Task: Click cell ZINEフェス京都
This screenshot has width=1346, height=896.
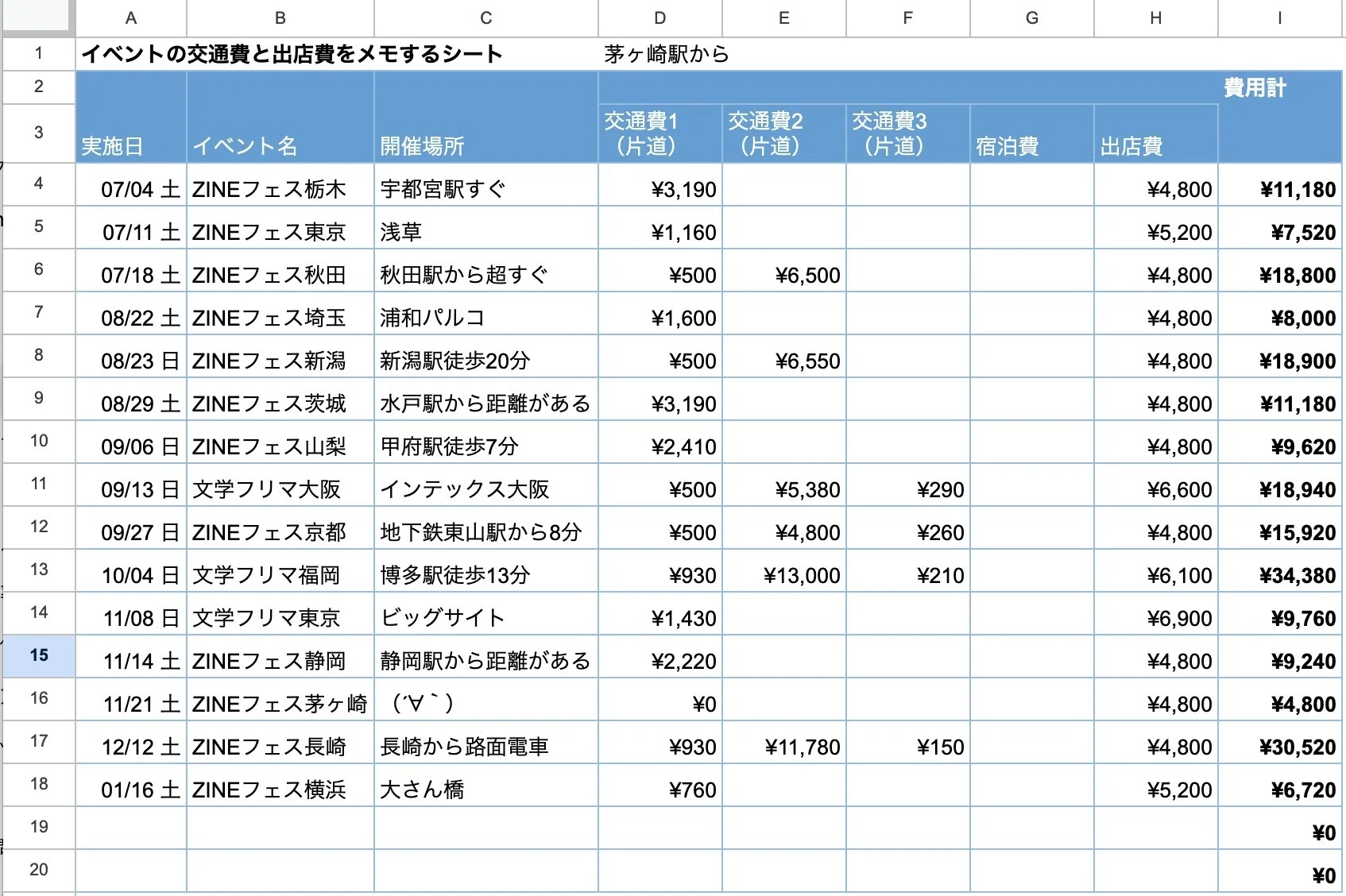Action: (280, 528)
